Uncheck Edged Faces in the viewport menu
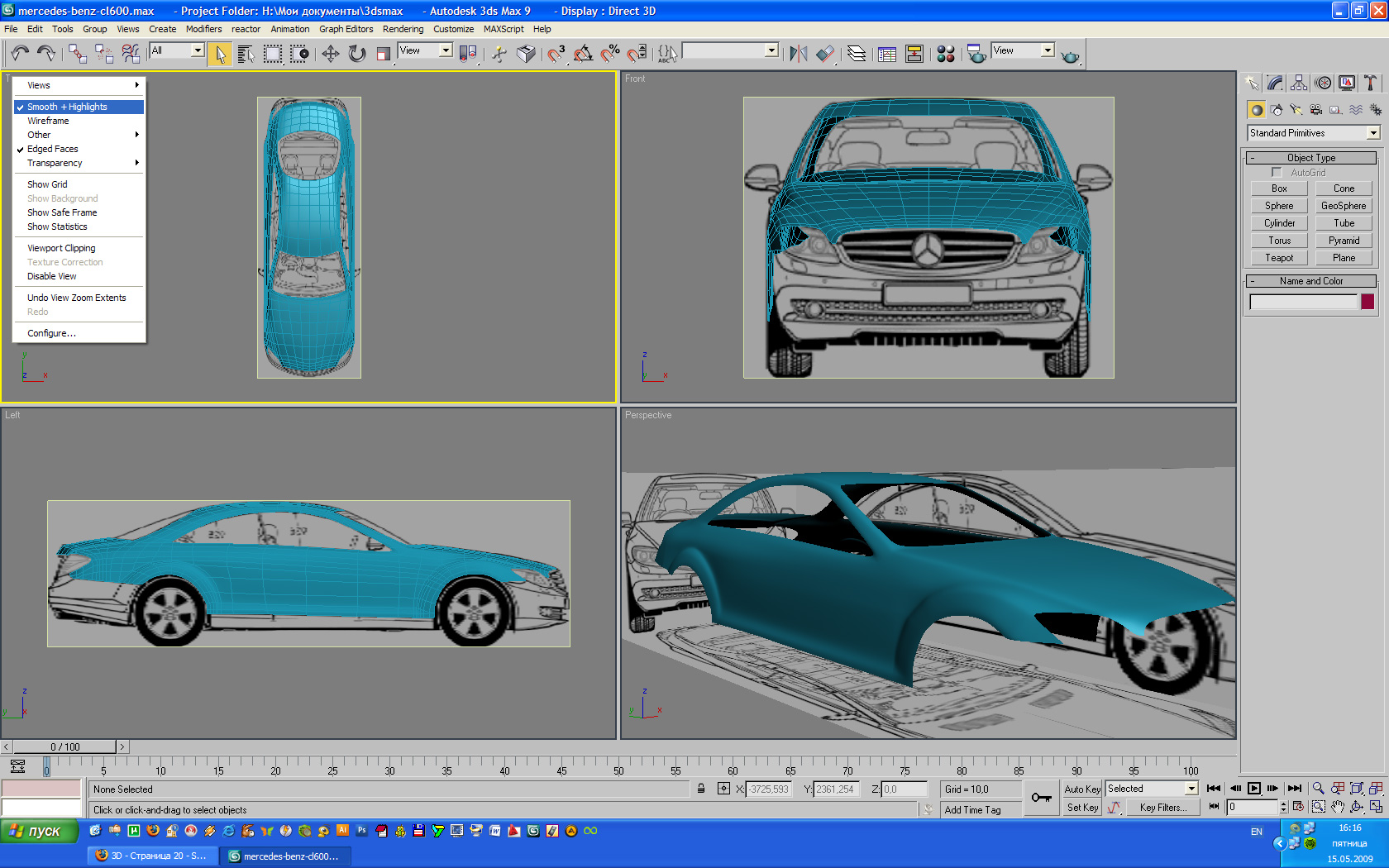 tap(53, 149)
